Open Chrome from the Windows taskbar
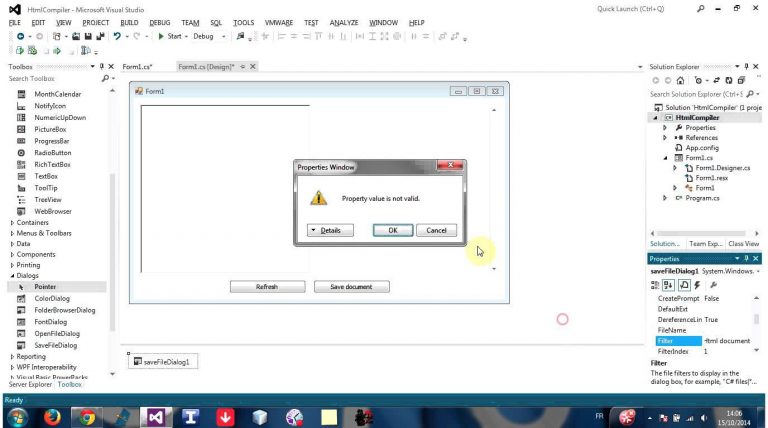 pyautogui.click(x=88, y=417)
